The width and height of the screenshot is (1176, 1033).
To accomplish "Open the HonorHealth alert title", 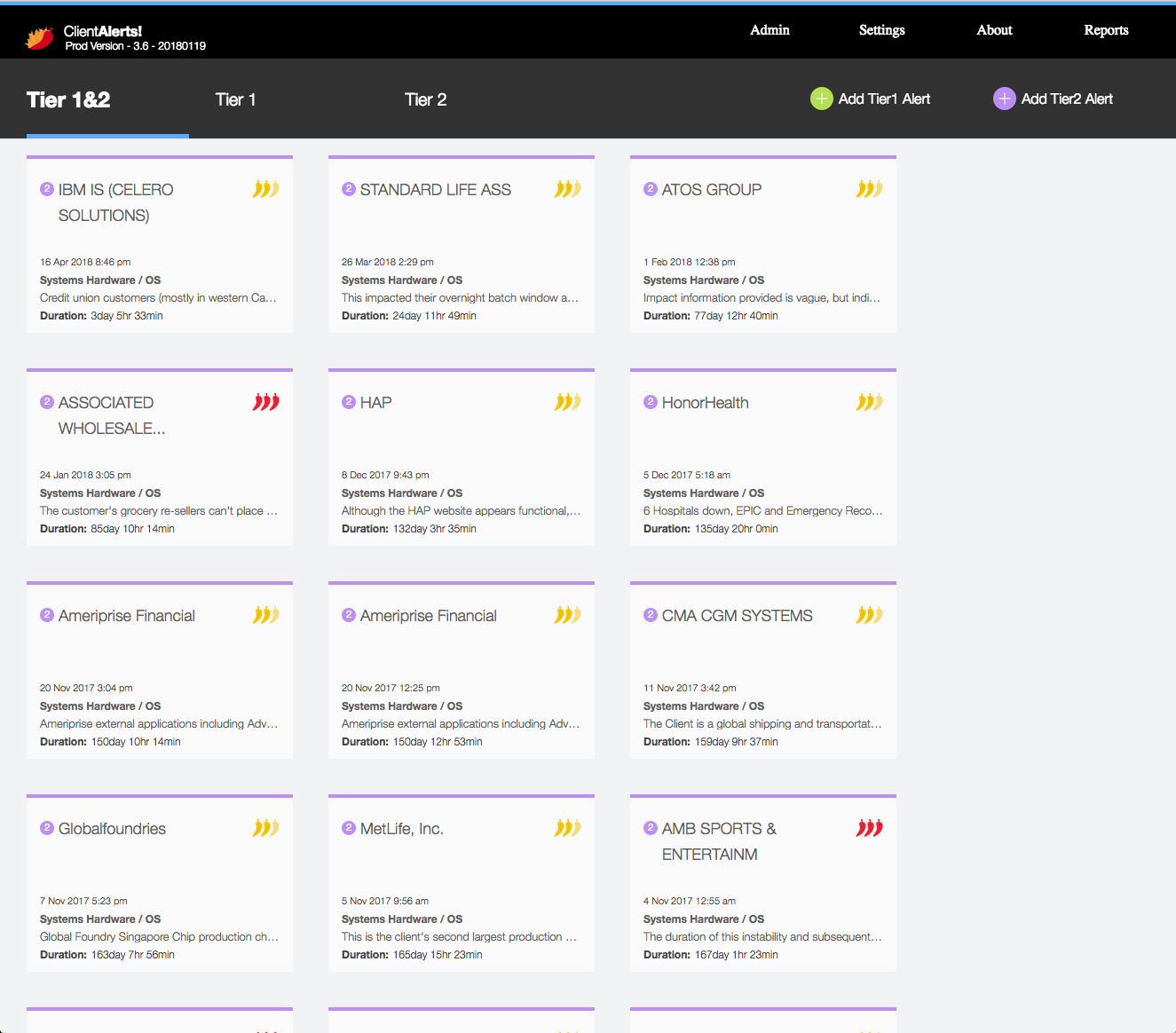I will click(x=706, y=403).
